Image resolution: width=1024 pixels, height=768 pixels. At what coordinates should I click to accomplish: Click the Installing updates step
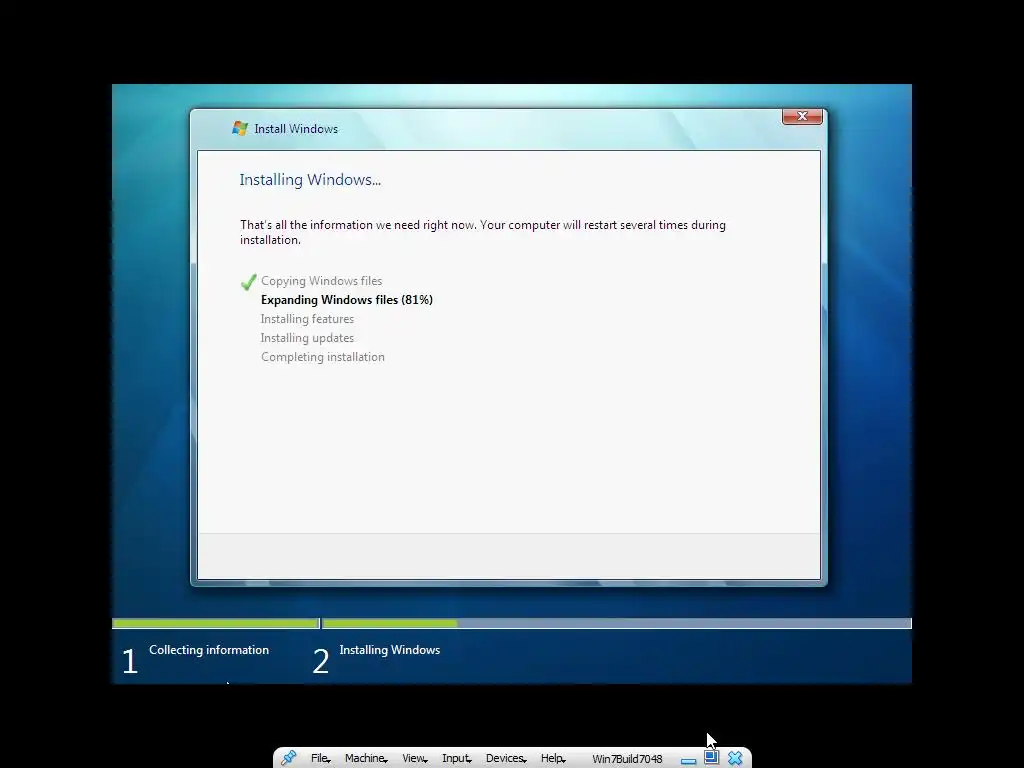[308, 338]
